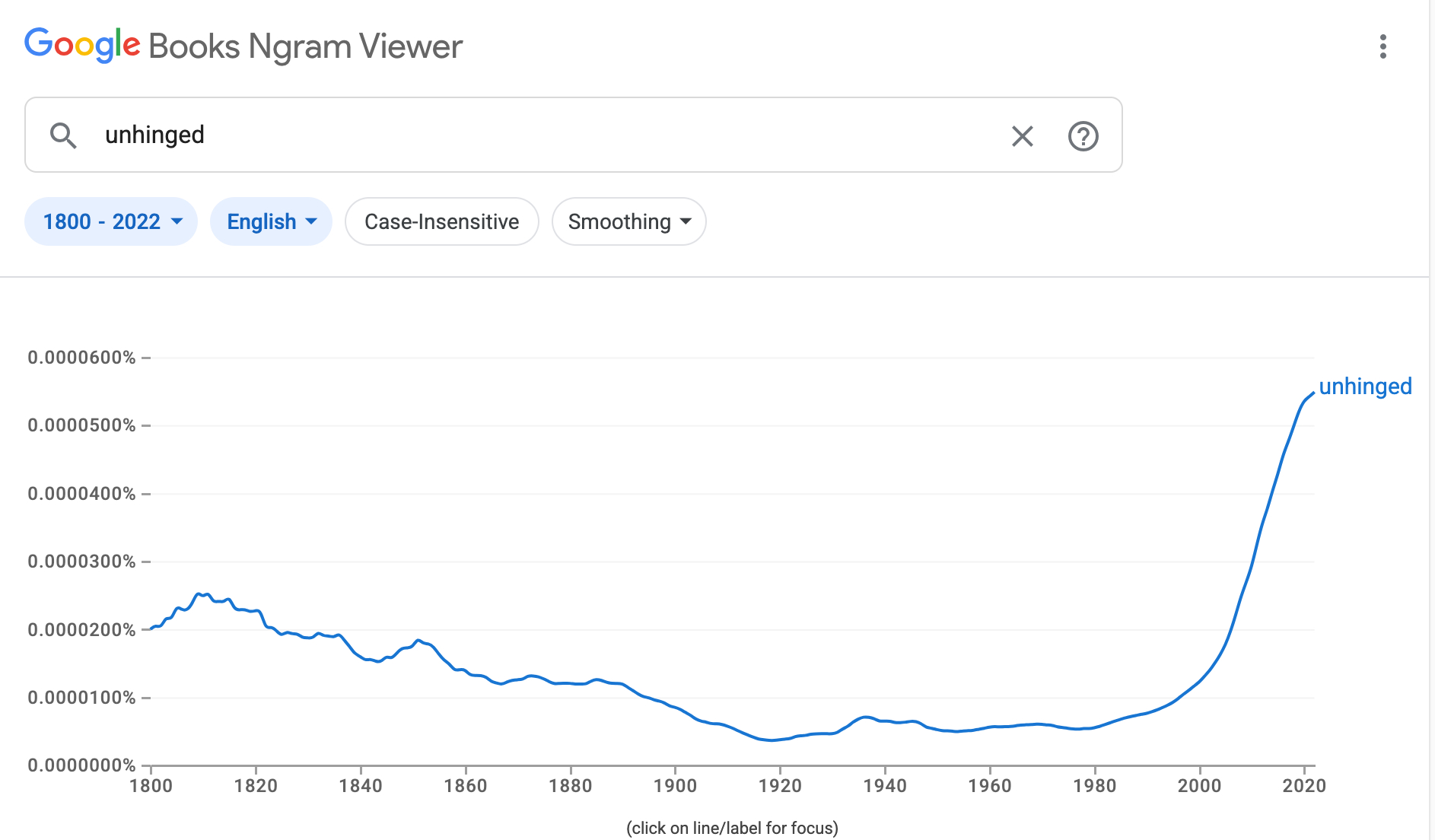Open the help question mark icon
This screenshot has width=1435, height=840.
tap(1083, 136)
